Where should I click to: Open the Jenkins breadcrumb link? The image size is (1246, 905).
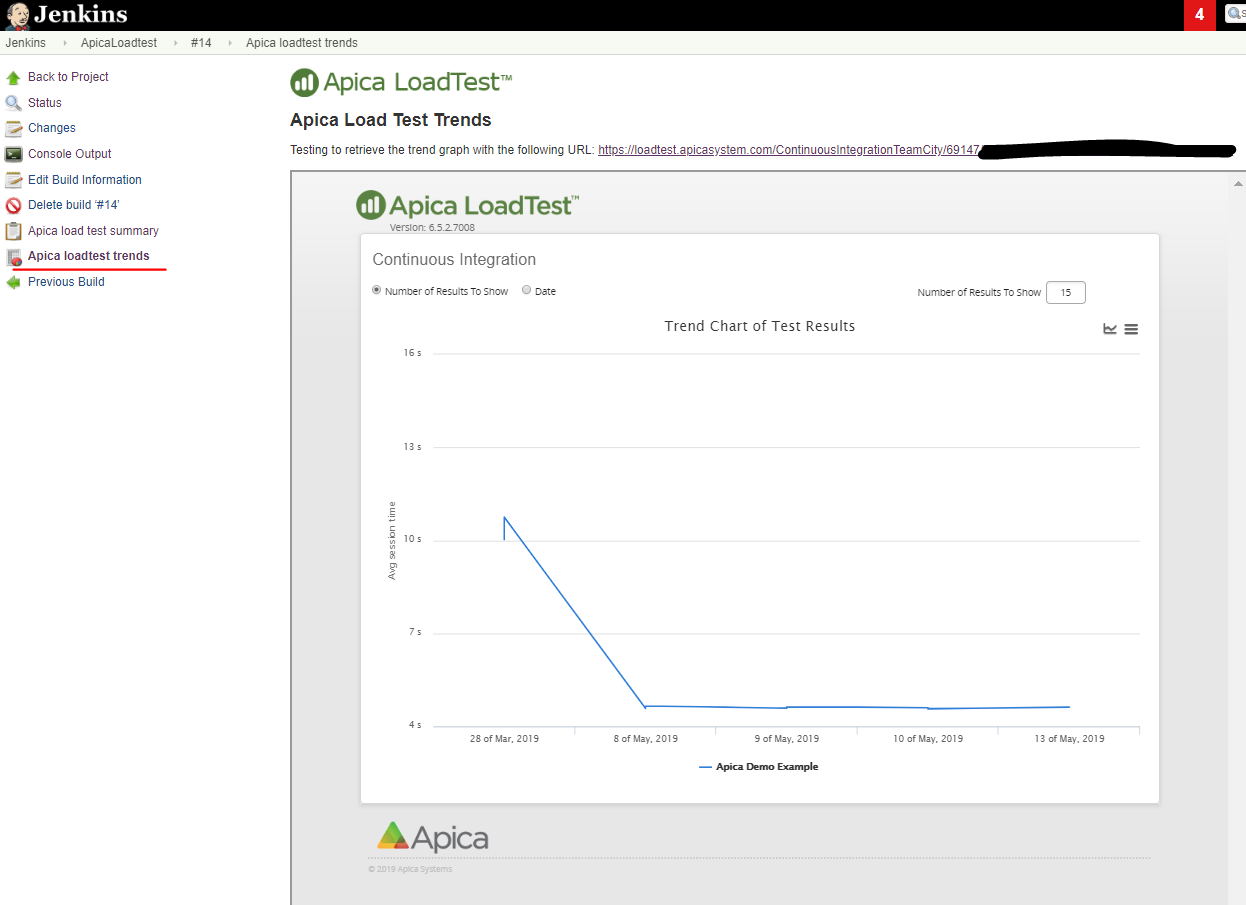tap(25, 43)
